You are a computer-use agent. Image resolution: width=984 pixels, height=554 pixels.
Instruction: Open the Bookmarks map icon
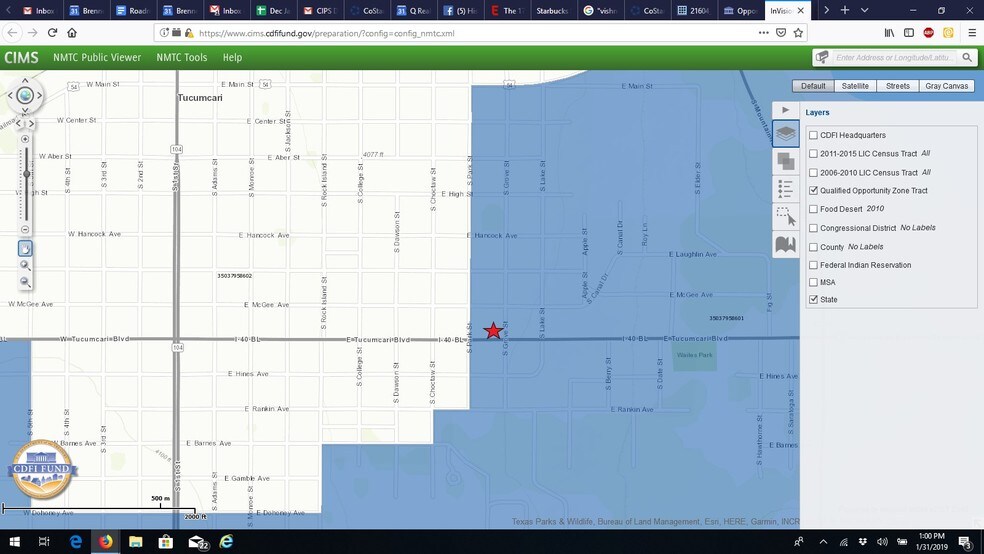click(786, 244)
